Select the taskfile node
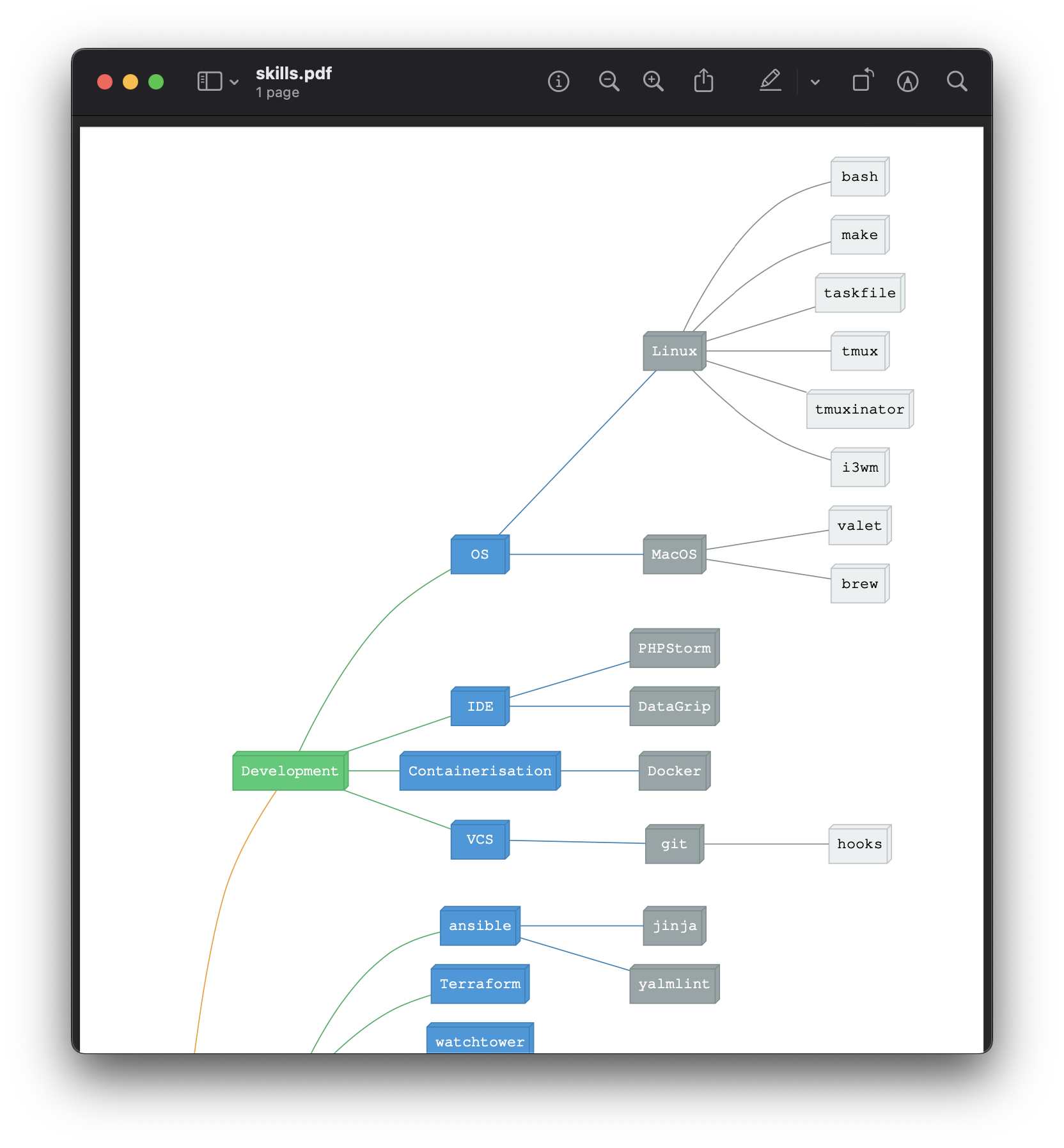 click(859, 293)
